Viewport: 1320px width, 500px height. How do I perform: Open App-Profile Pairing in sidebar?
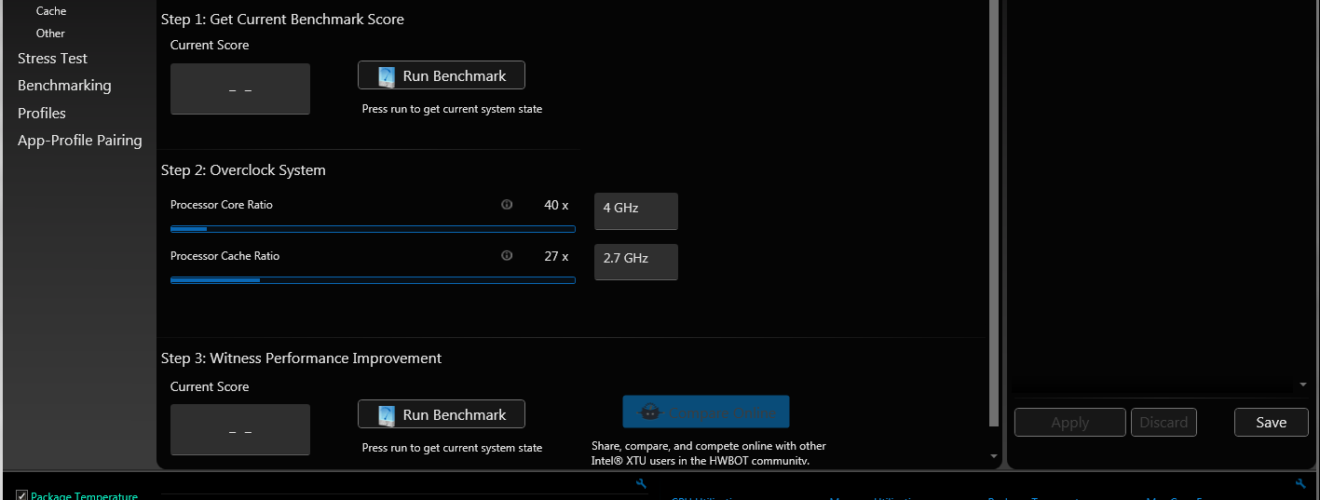[x=80, y=140]
